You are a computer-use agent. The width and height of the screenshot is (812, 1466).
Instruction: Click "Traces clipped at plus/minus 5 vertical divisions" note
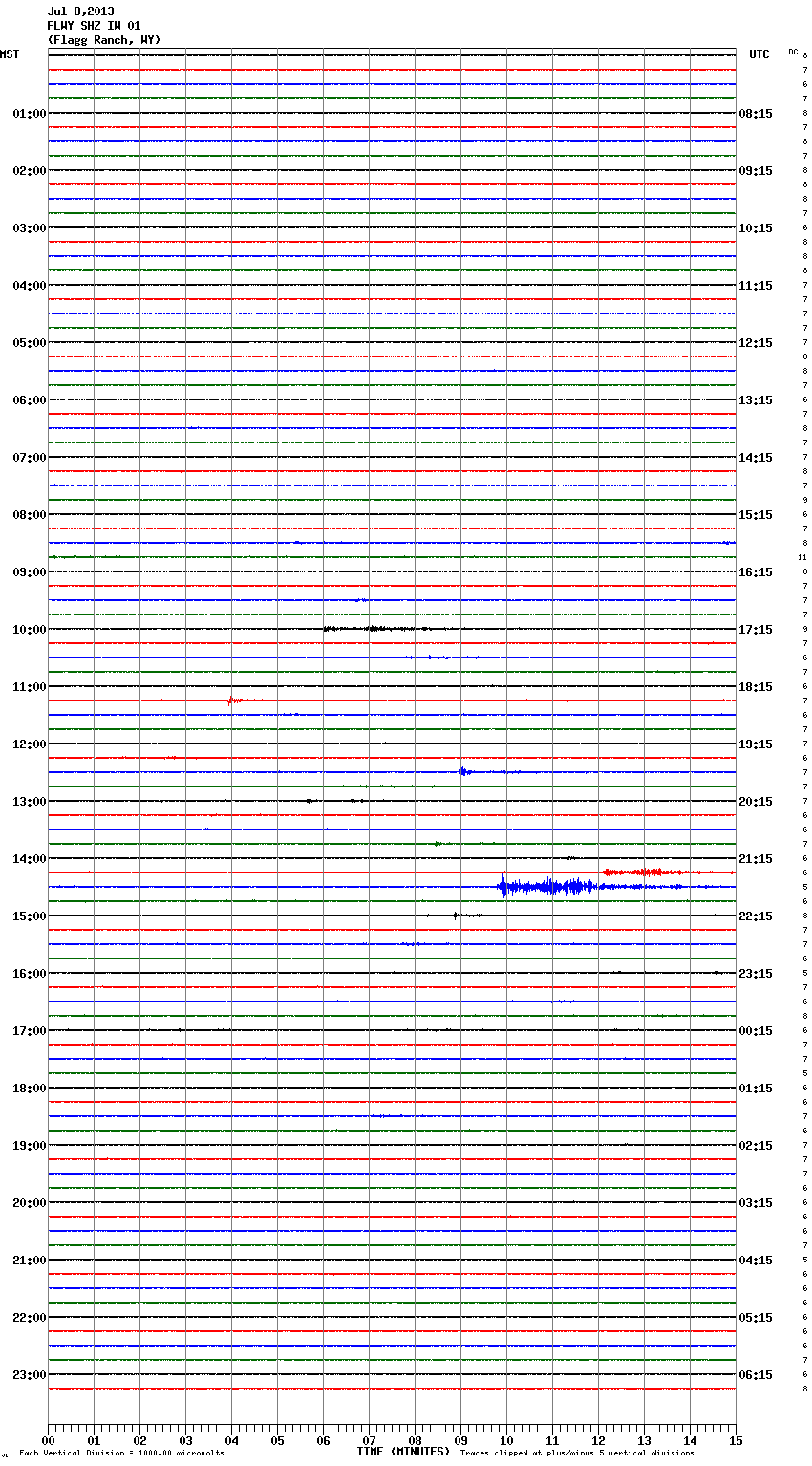(x=577, y=1454)
